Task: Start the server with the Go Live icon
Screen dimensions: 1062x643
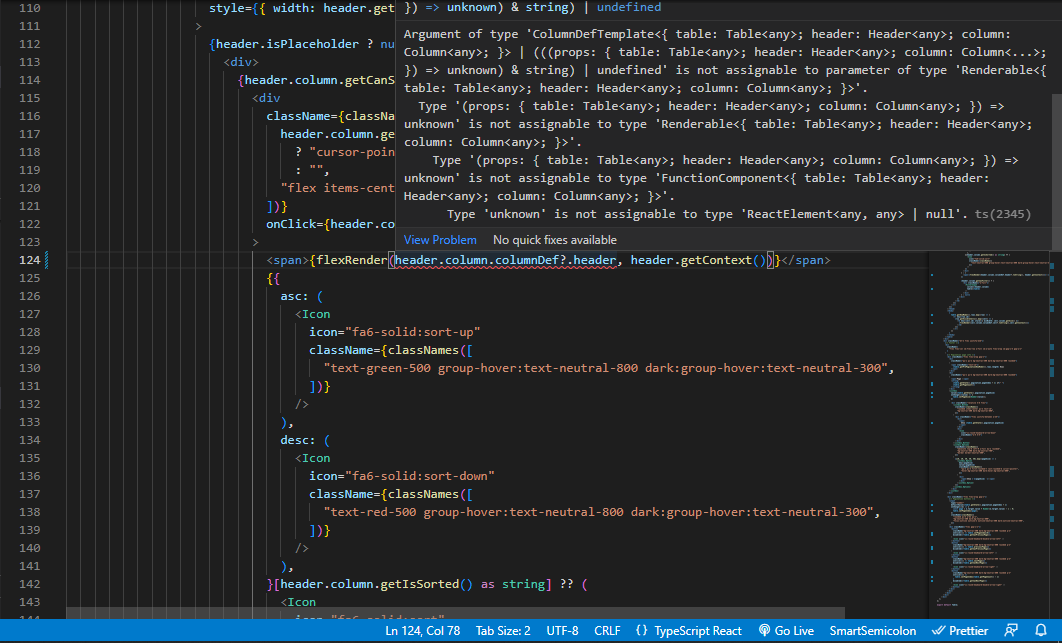Action: [x=786, y=630]
